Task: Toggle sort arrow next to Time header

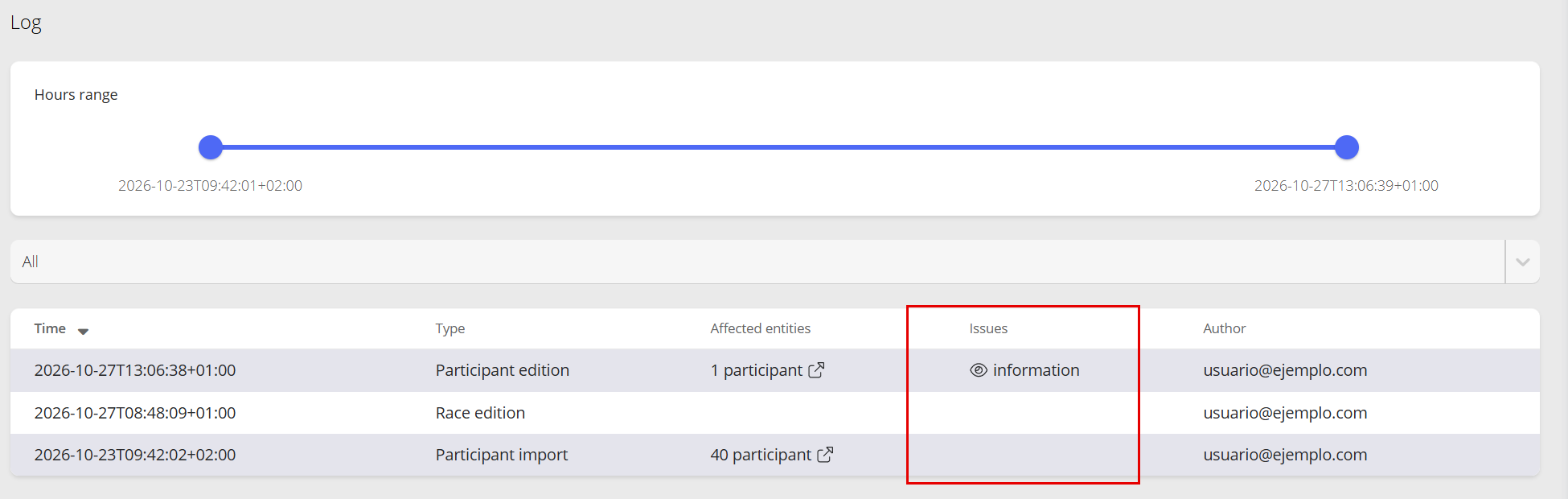Action: pos(83,331)
